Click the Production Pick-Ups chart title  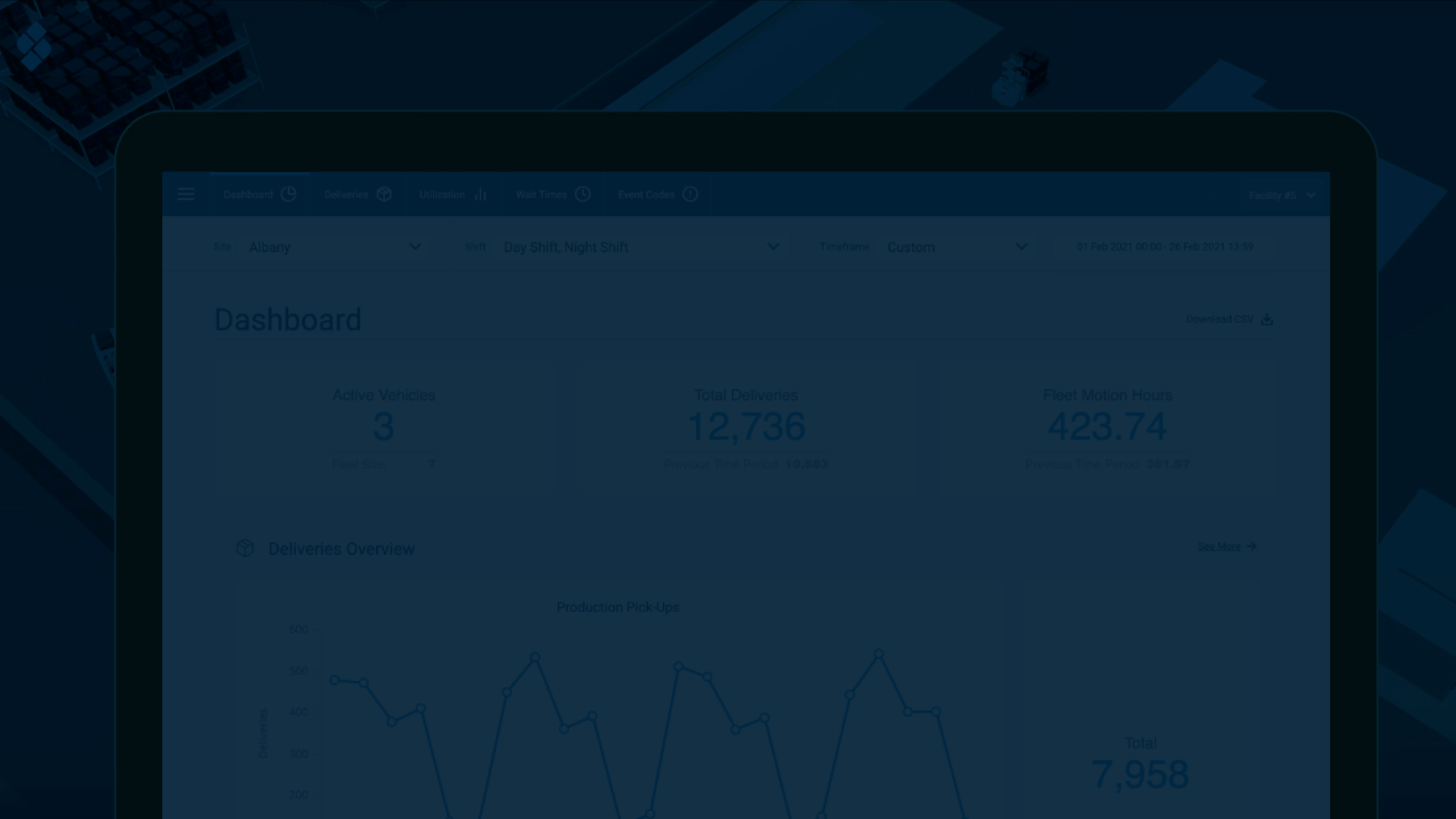tap(618, 607)
